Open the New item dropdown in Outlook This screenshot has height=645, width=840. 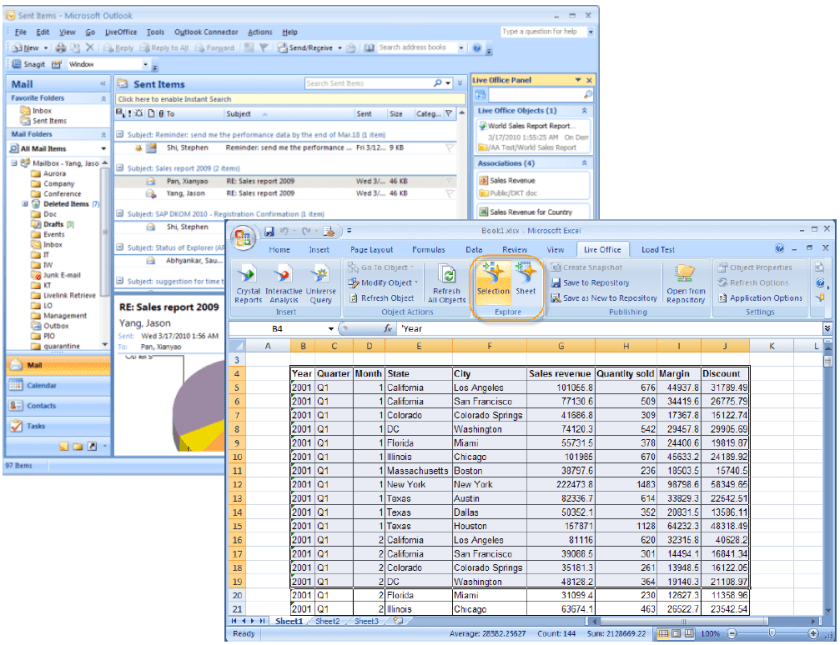click(x=46, y=48)
